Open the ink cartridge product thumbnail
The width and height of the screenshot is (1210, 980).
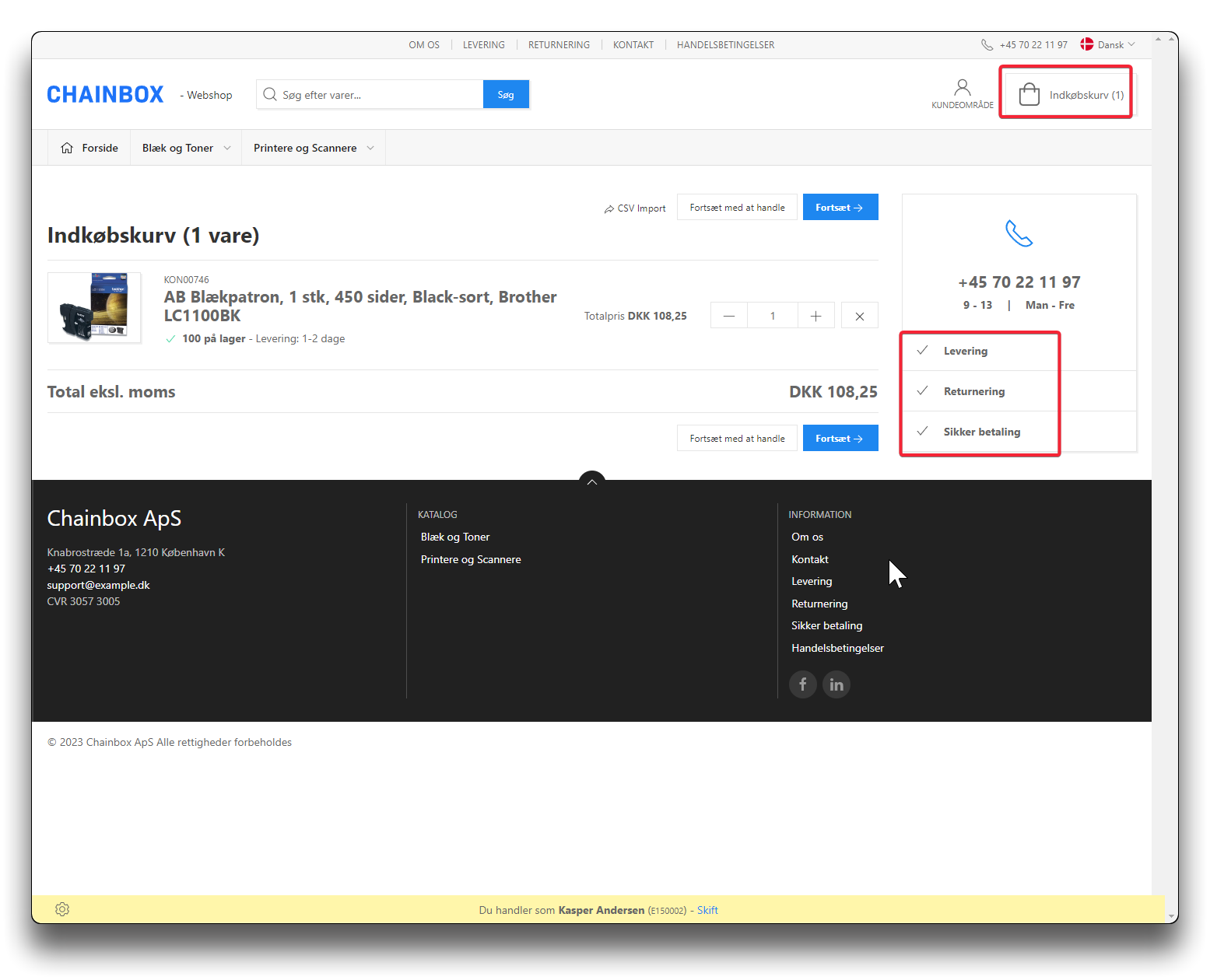coord(94,307)
